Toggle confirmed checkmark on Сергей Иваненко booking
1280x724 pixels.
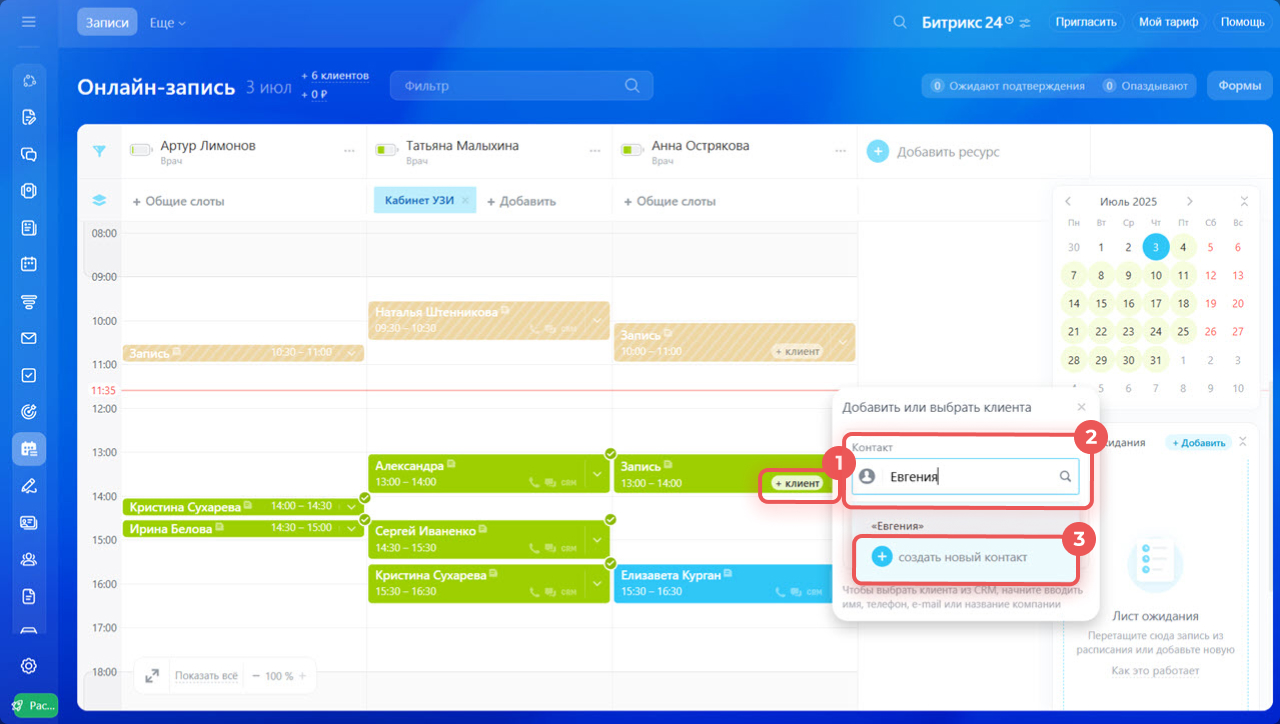pyautogui.click(x=610, y=519)
